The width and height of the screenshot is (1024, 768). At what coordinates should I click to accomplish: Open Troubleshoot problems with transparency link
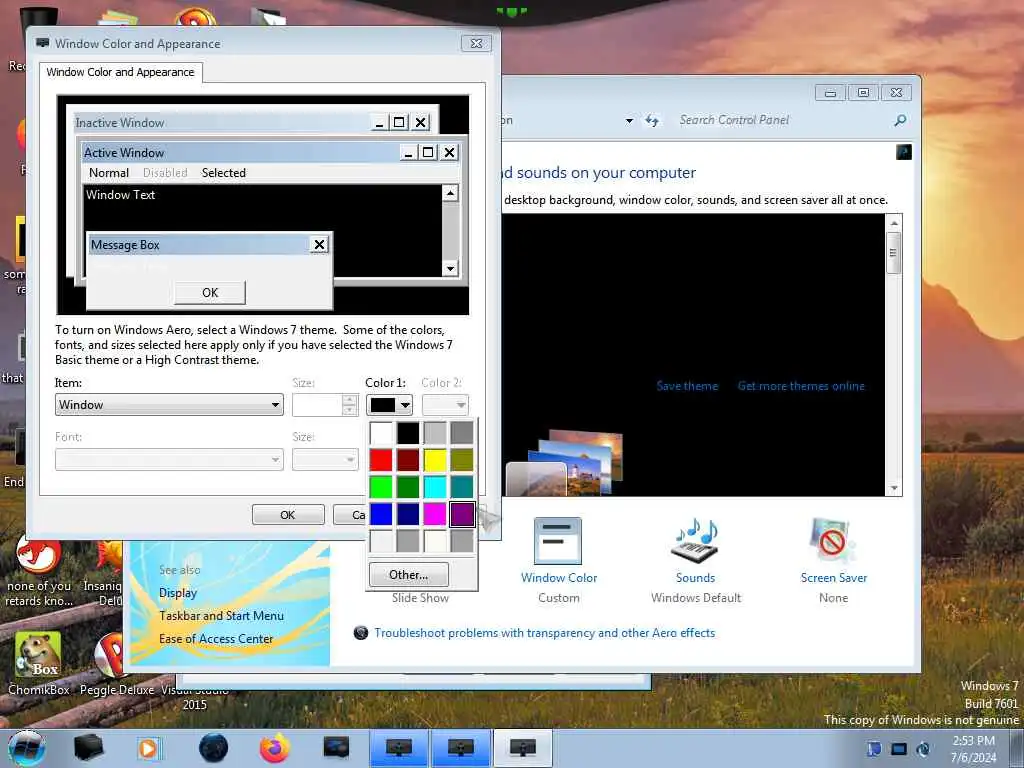(545, 633)
